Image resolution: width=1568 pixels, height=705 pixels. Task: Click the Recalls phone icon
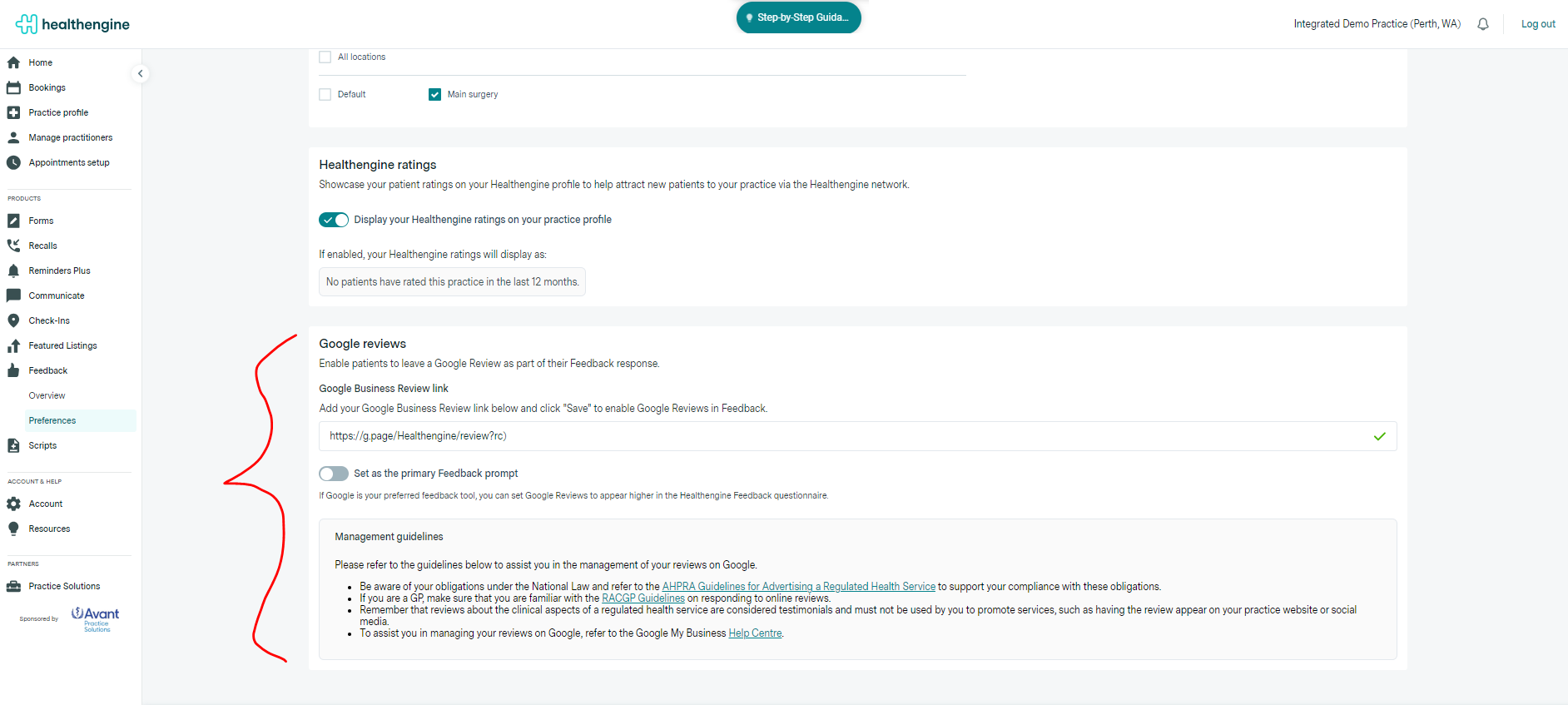coord(13,246)
